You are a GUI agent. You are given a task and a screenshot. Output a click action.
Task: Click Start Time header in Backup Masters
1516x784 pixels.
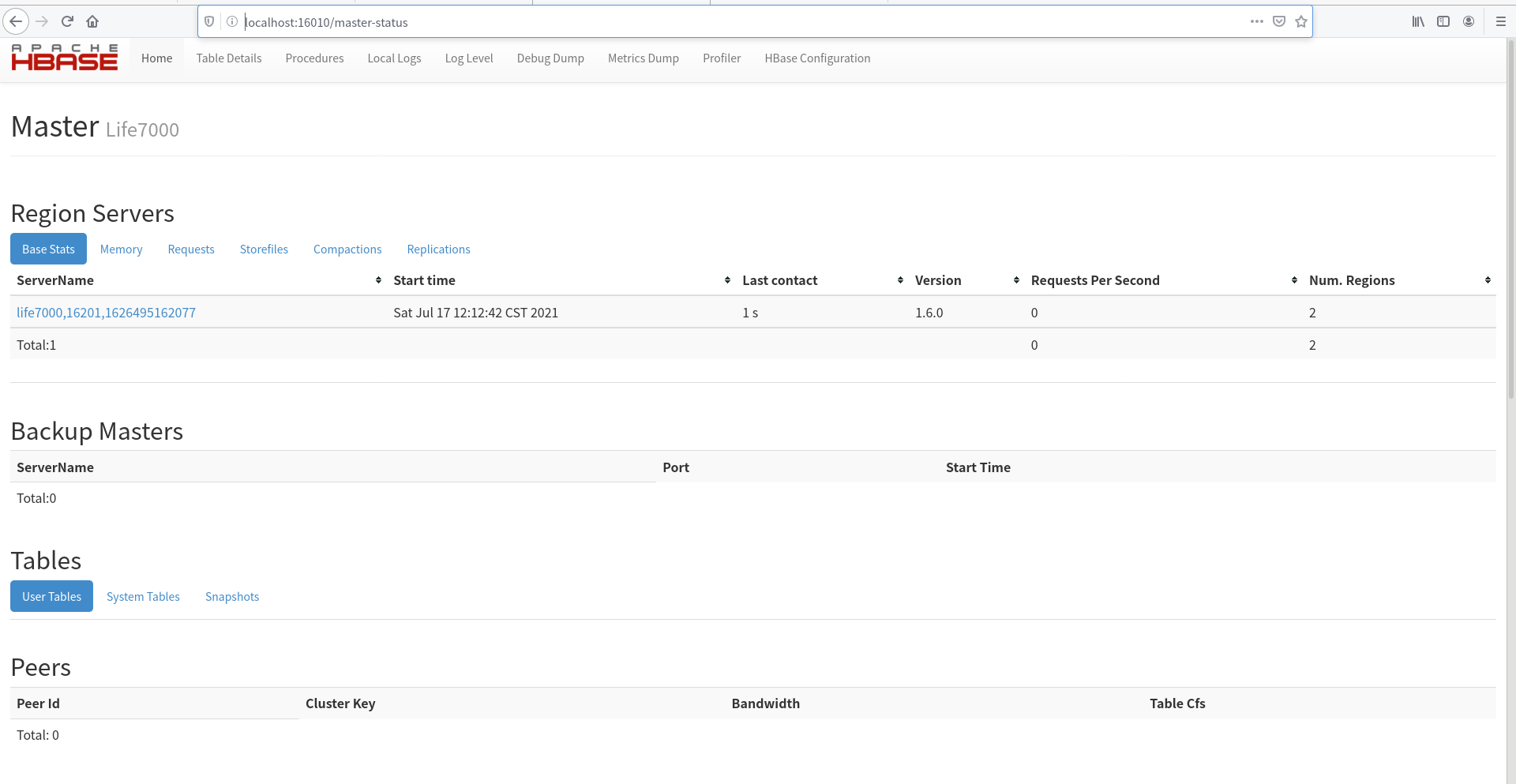(978, 467)
